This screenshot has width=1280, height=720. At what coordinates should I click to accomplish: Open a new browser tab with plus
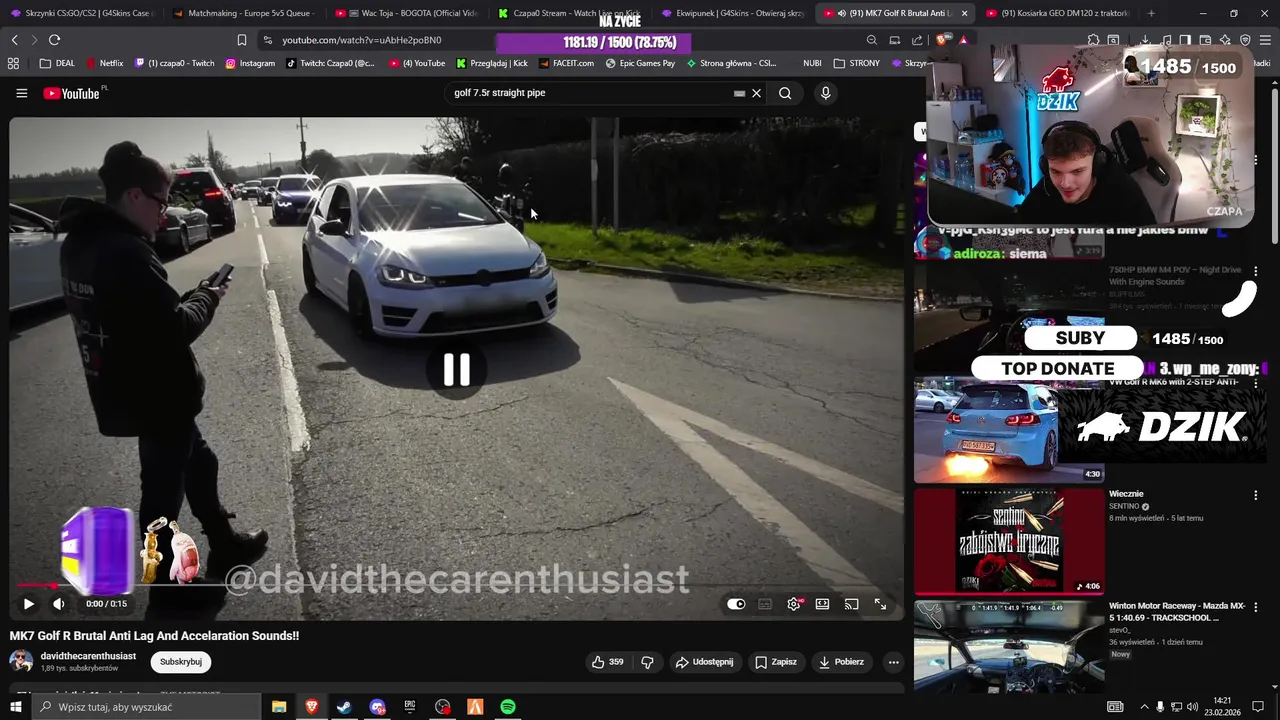(x=1151, y=13)
